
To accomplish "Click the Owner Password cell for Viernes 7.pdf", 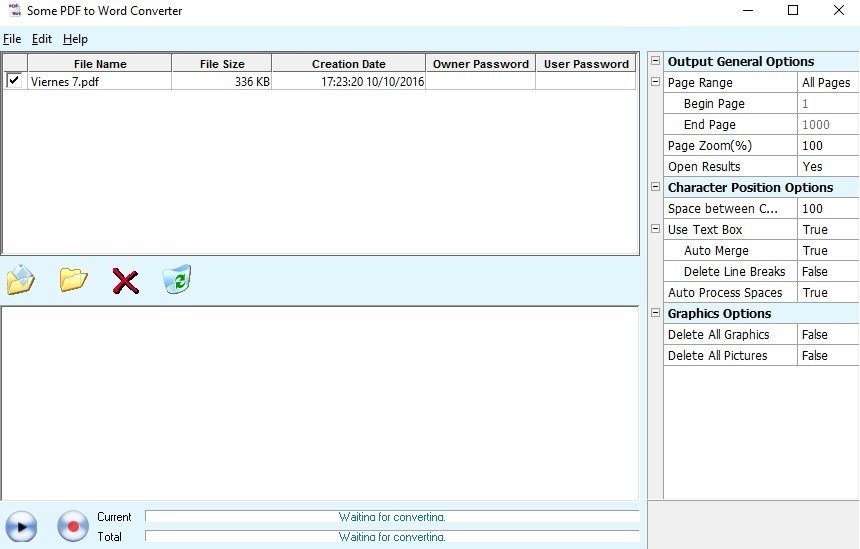I will [480, 81].
